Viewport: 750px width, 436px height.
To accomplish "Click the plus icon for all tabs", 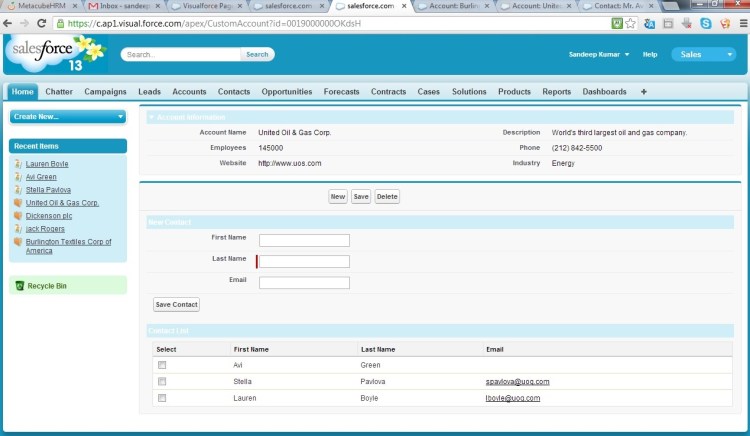I will [643, 92].
